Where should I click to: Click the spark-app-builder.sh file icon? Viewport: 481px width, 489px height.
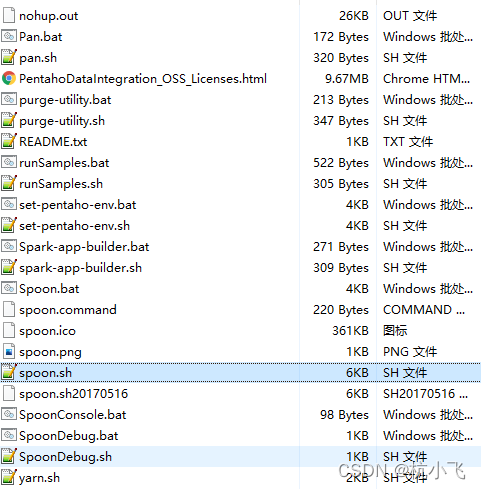(9, 267)
